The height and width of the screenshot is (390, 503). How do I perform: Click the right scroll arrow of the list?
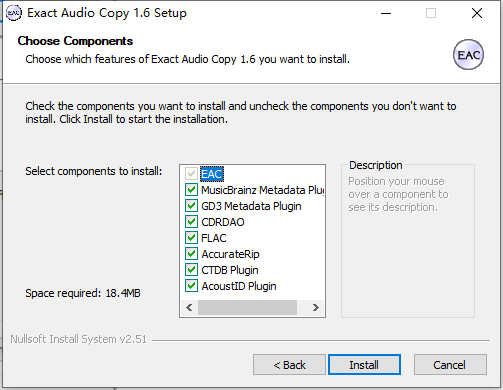click(x=315, y=307)
